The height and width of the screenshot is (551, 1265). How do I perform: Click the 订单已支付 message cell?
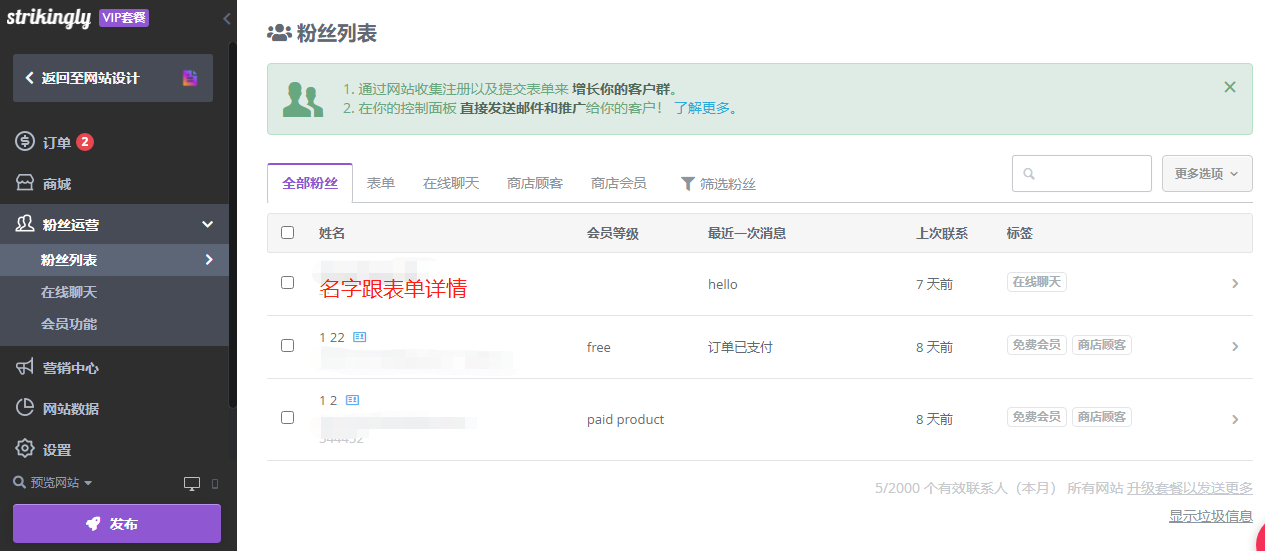(x=740, y=347)
